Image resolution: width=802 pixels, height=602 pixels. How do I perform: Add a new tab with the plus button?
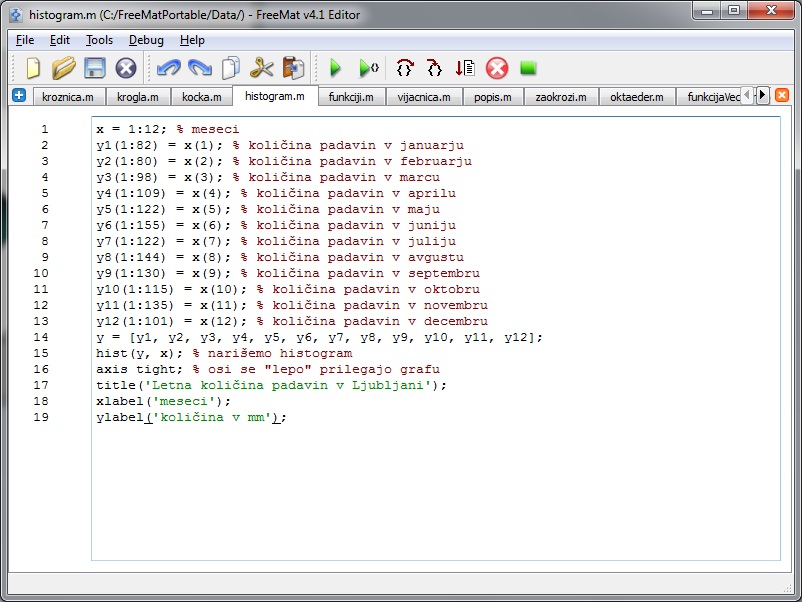click(x=19, y=95)
